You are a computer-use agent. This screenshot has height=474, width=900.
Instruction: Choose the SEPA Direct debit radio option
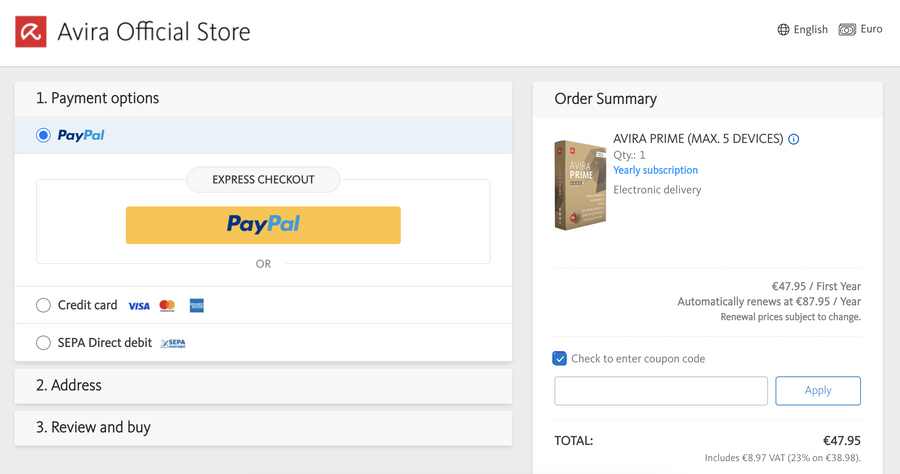click(x=43, y=343)
